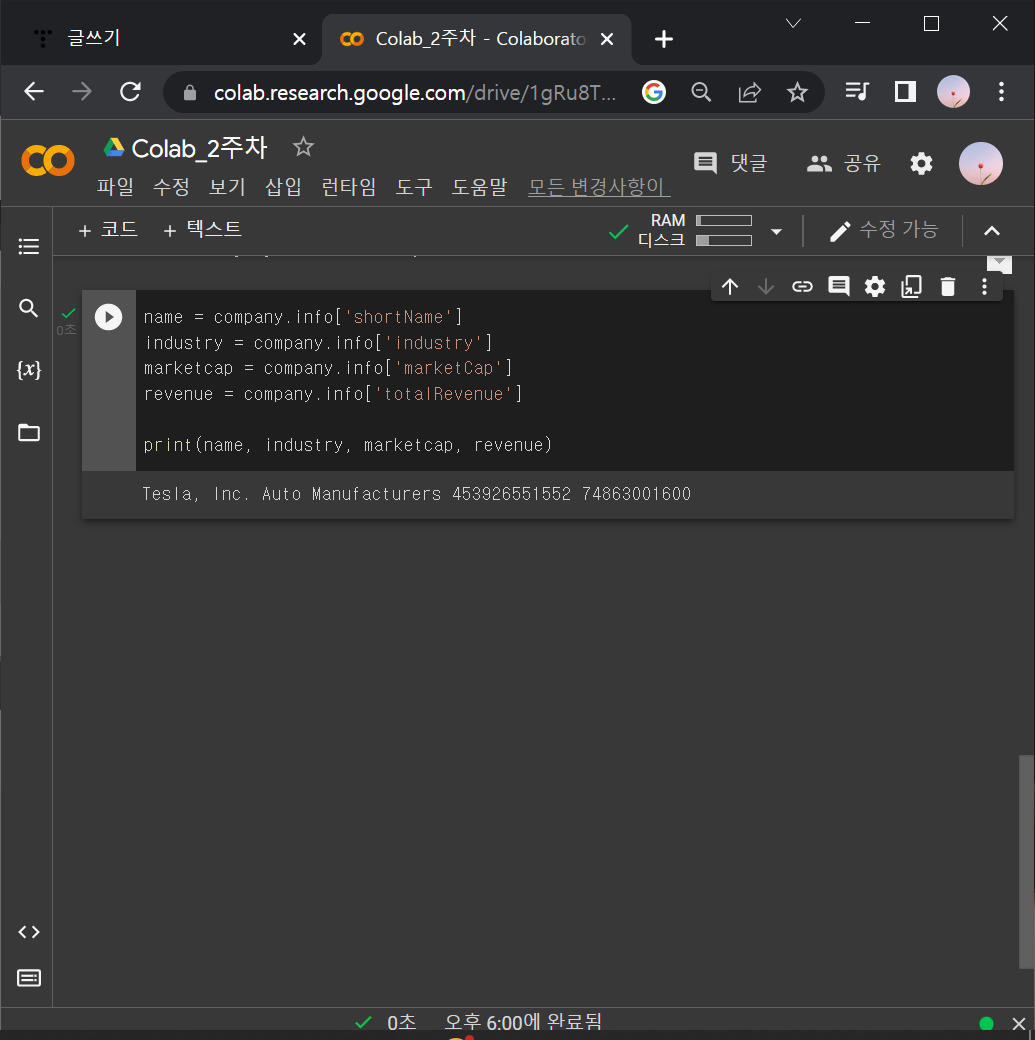Switch to the 글쓰기 browser tab
Screen dimensions: 1035x1040
(x=161, y=38)
